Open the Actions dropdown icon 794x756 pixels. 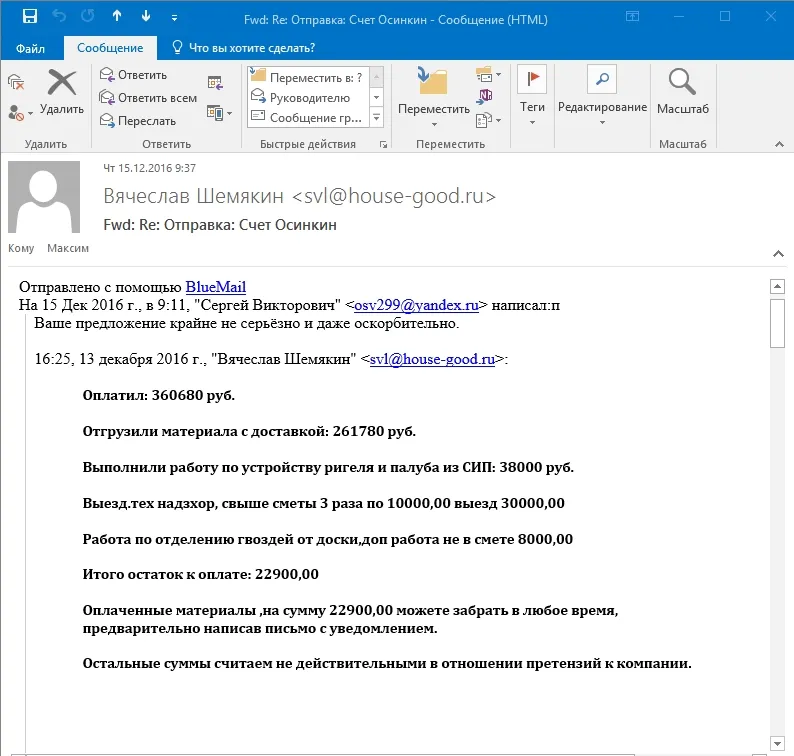click(488, 120)
